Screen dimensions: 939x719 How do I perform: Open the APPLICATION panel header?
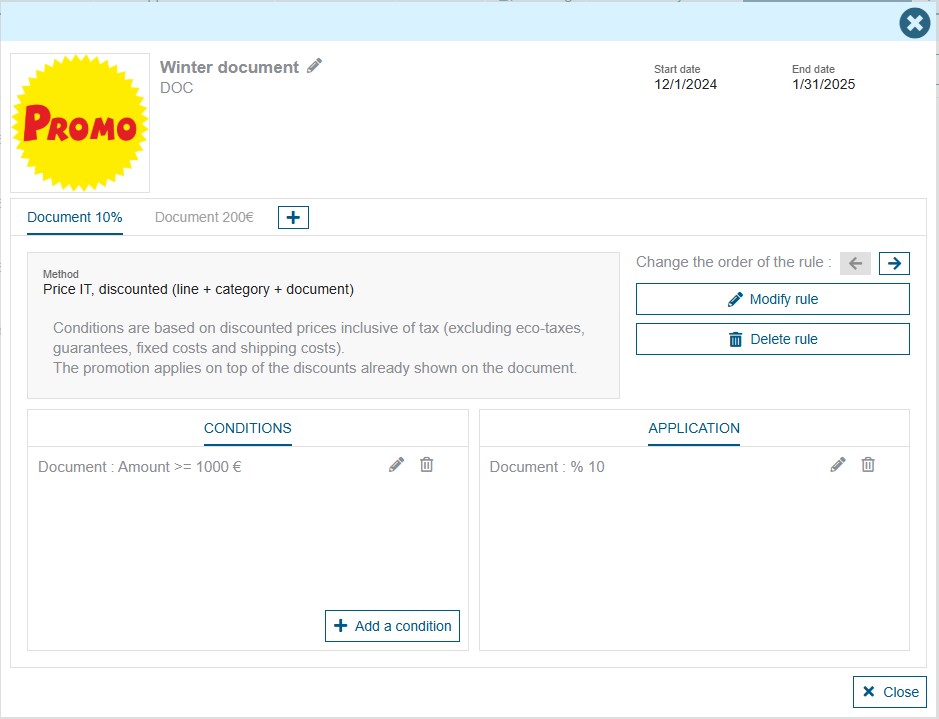pyautogui.click(x=694, y=428)
